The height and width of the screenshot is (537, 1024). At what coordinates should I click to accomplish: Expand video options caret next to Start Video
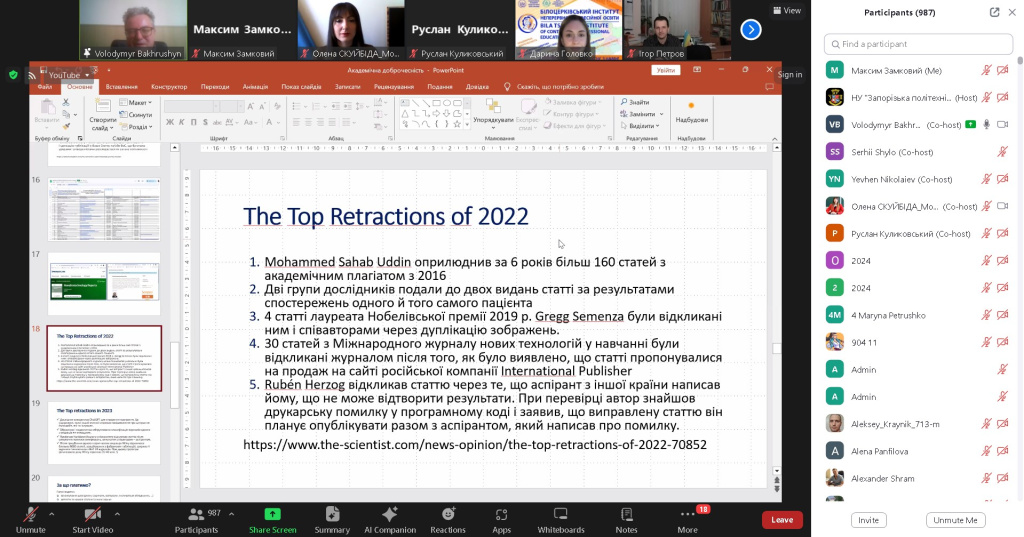(118, 514)
